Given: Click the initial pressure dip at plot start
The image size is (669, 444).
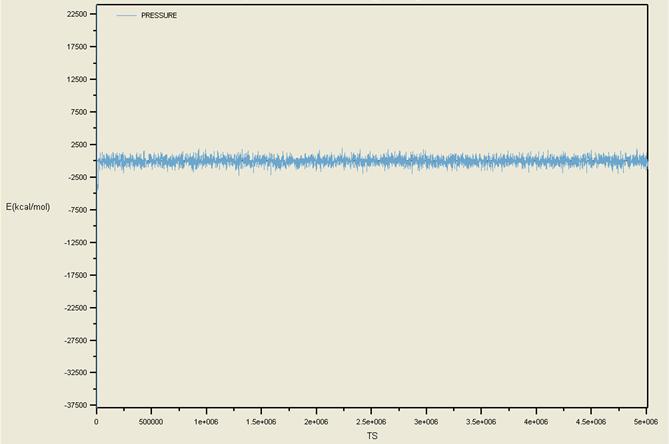Looking at the screenshot, I should 97,182.
